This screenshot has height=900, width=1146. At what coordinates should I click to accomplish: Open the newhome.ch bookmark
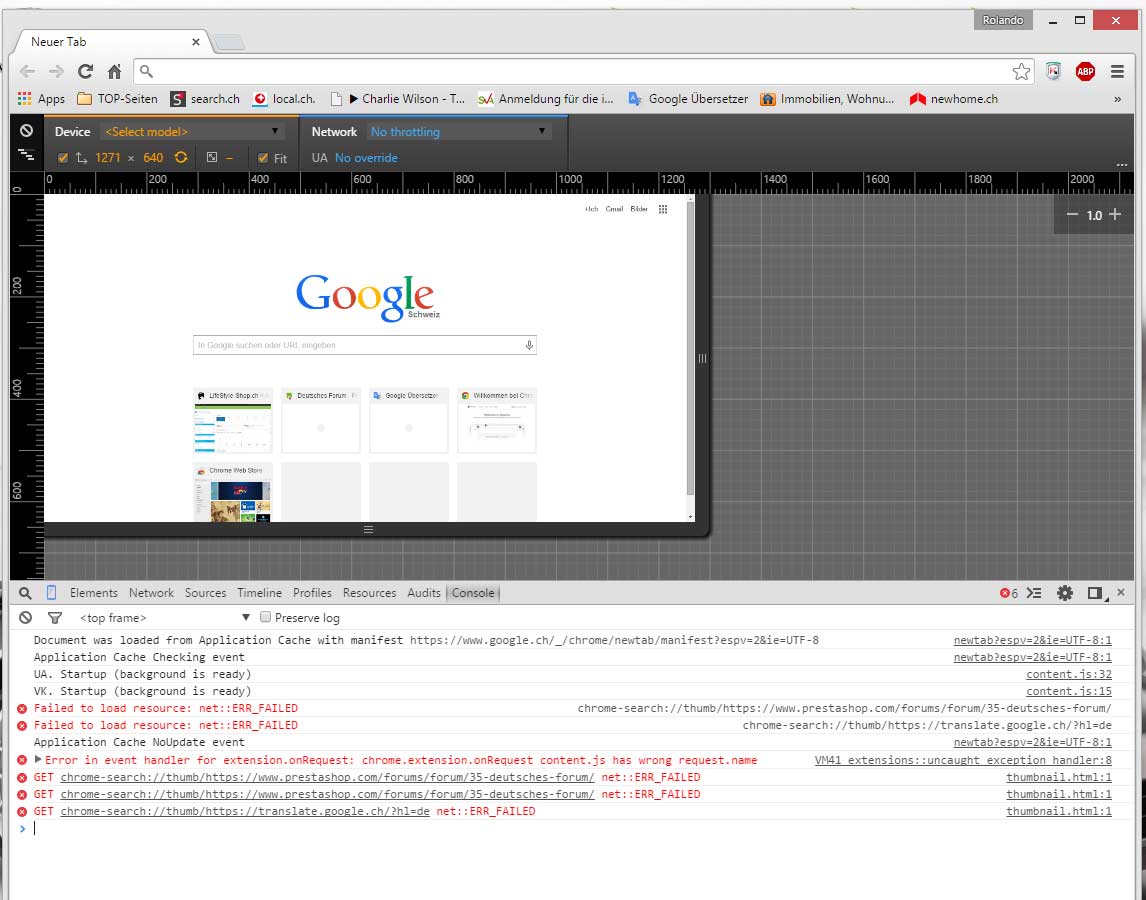[x=954, y=99]
